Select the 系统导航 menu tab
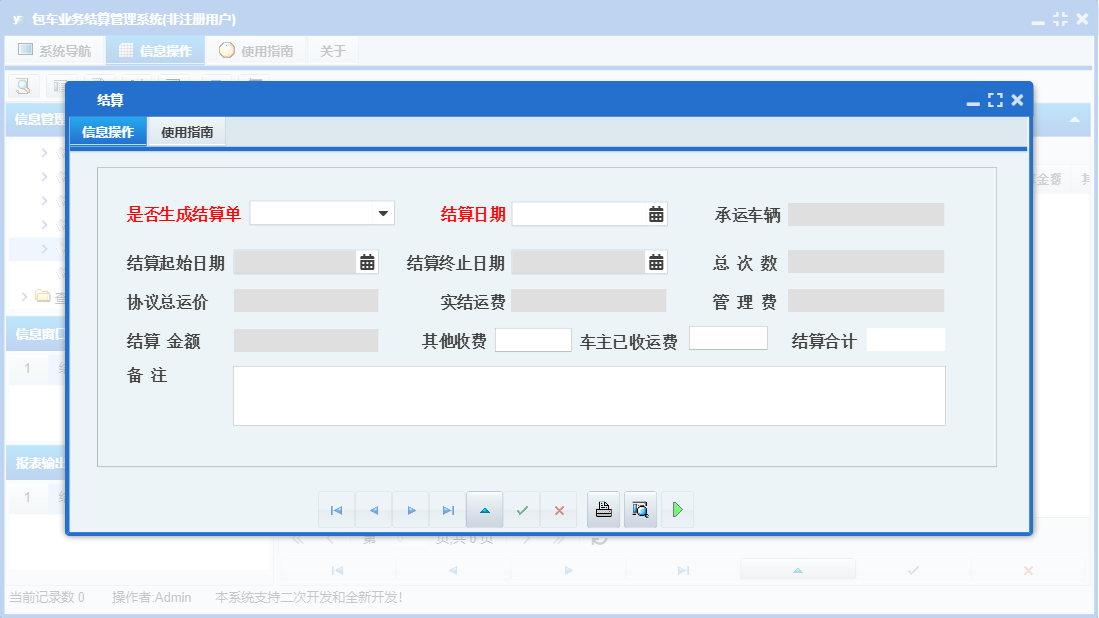Image resolution: width=1099 pixels, height=618 pixels. pos(55,49)
